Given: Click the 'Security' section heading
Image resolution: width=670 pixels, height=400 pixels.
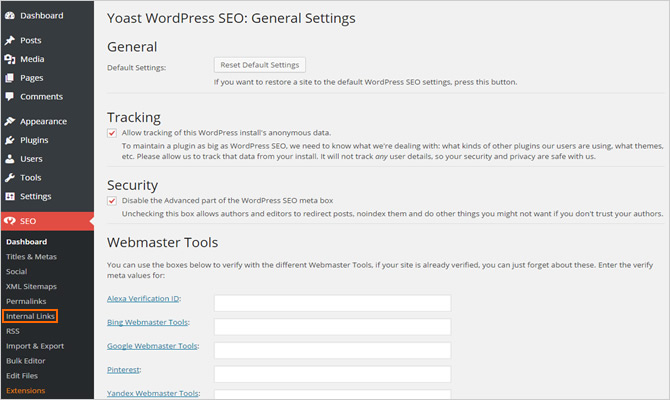Looking at the screenshot, I should click(132, 185).
